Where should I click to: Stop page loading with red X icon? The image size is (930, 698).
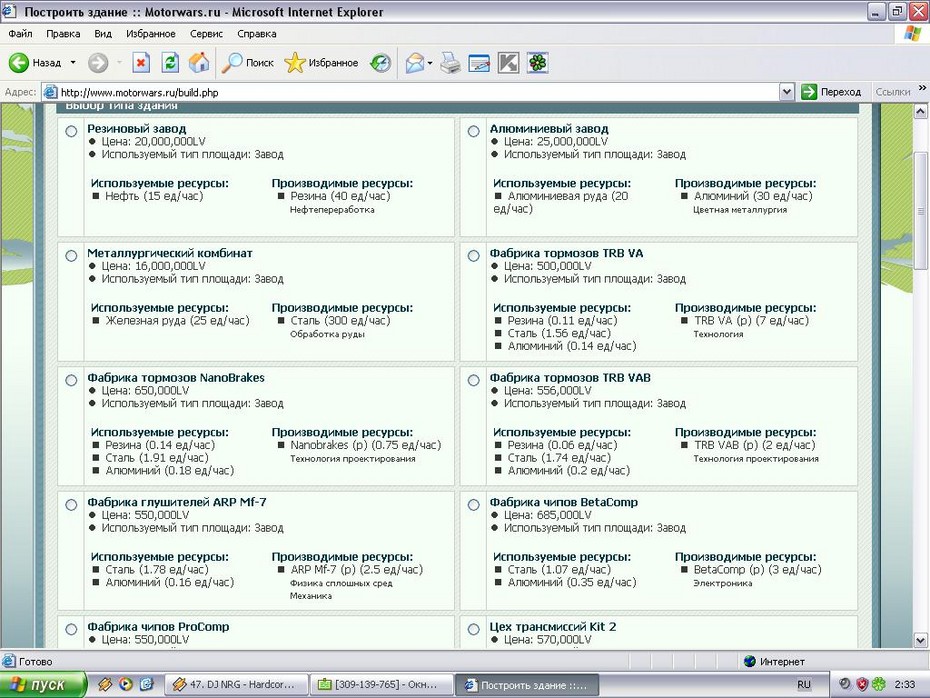point(141,62)
